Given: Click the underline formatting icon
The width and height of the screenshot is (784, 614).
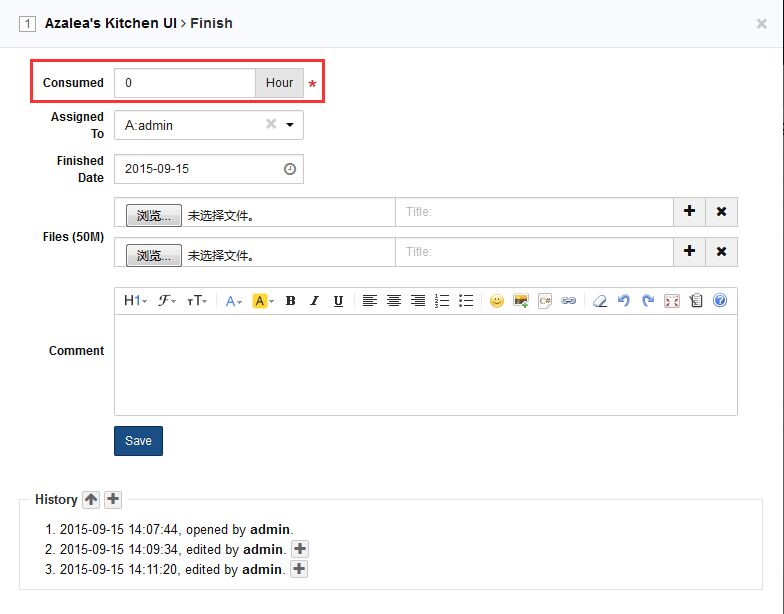Looking at the screenshot, I should point(338,301).
